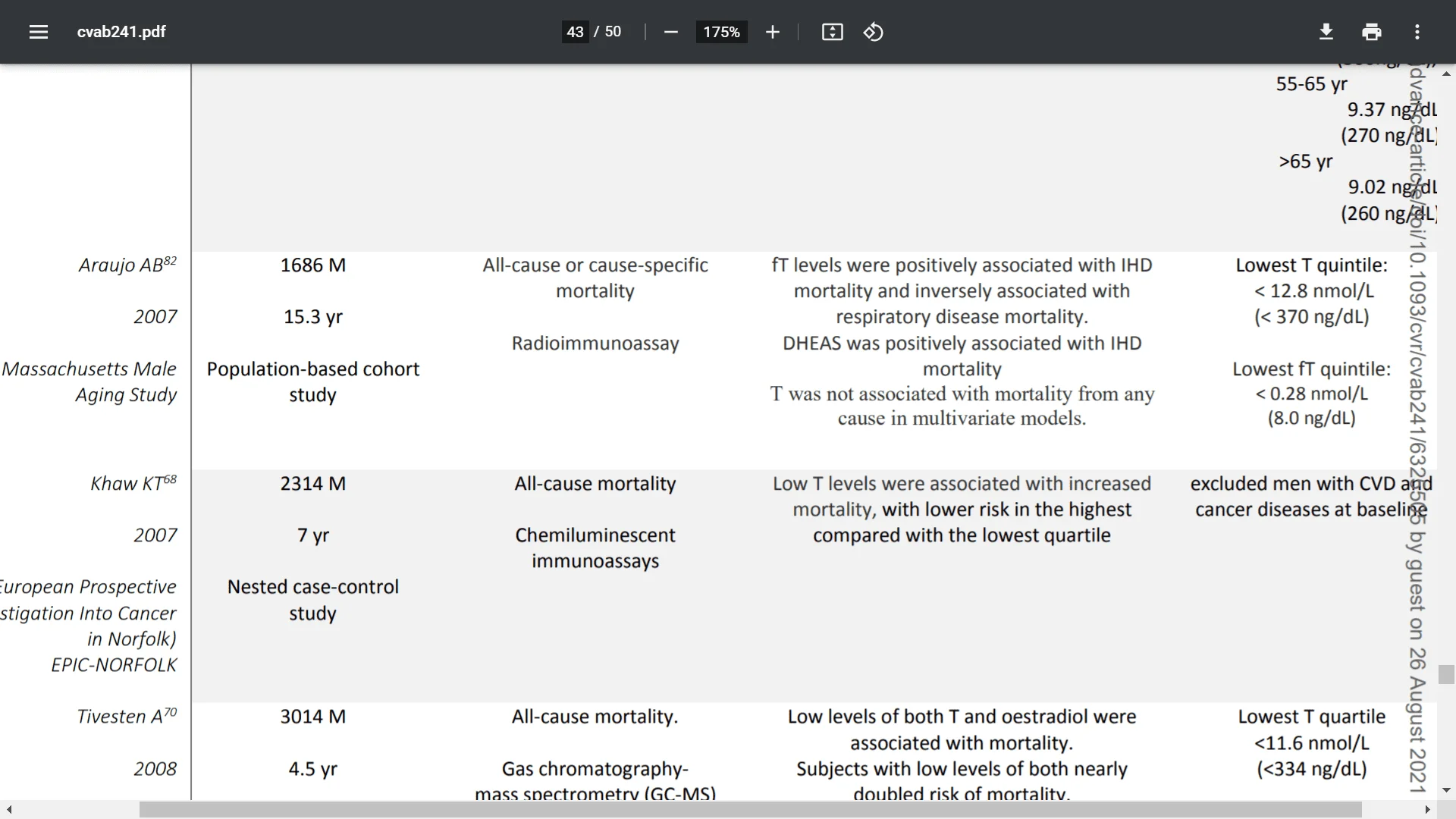
Task: Click the scroll left arrow
Action: (x=8, y=811)
